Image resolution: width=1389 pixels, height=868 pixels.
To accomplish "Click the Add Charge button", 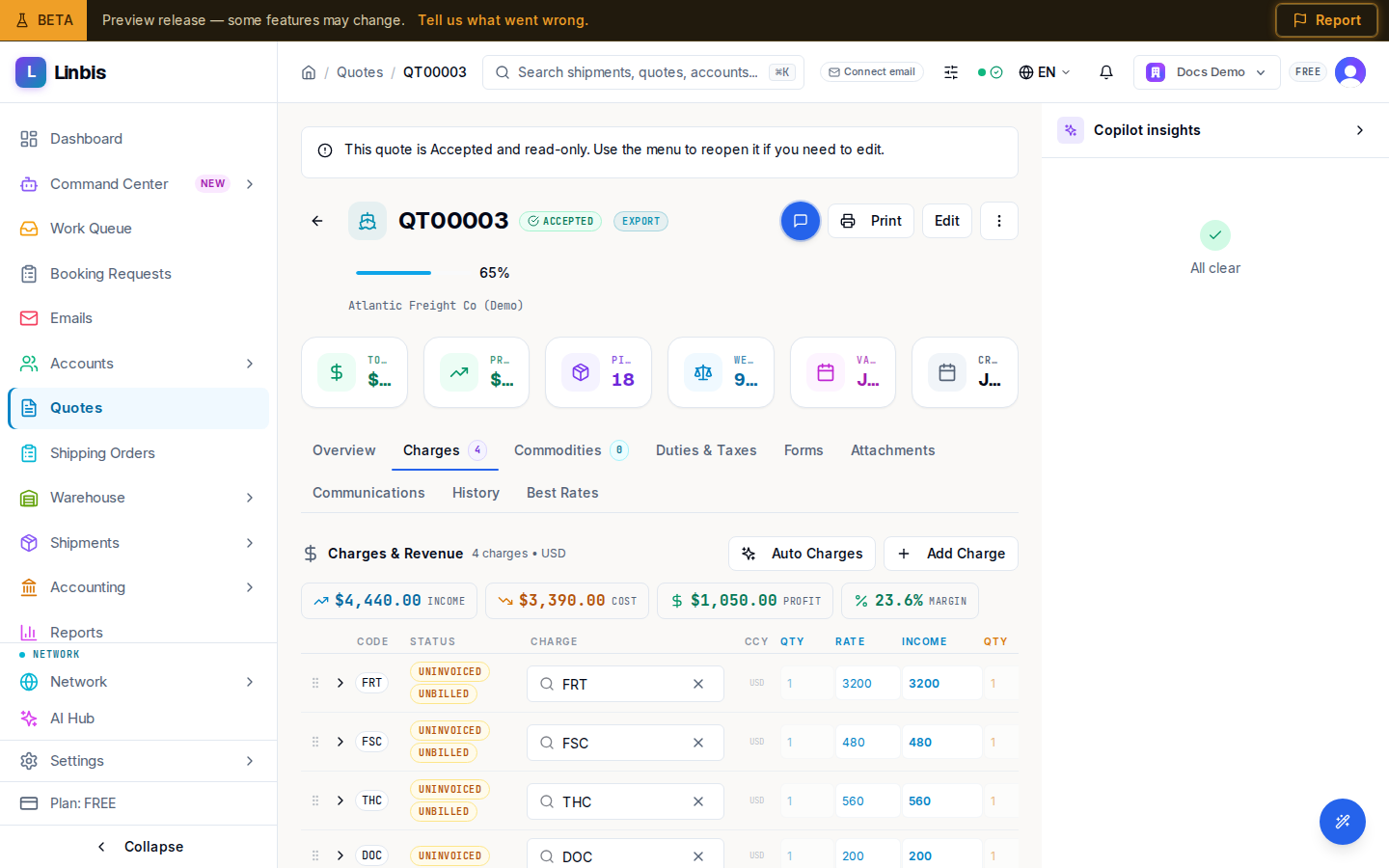I will click(951, 554).
